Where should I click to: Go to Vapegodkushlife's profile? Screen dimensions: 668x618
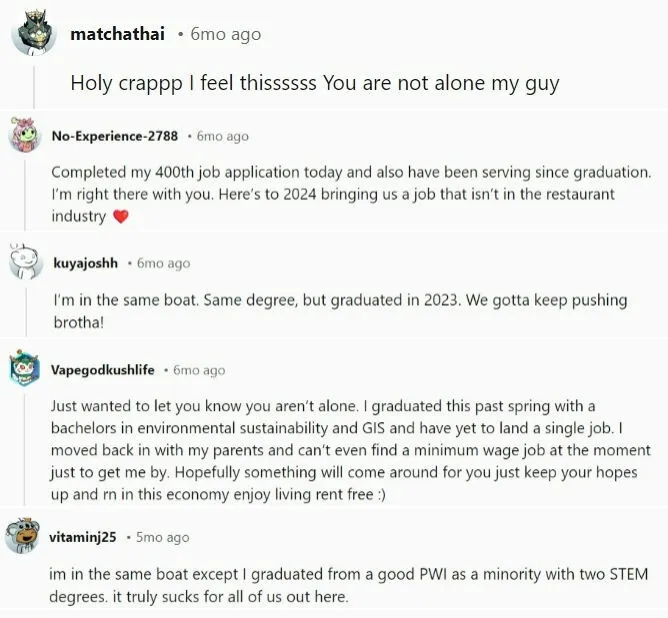102,370
